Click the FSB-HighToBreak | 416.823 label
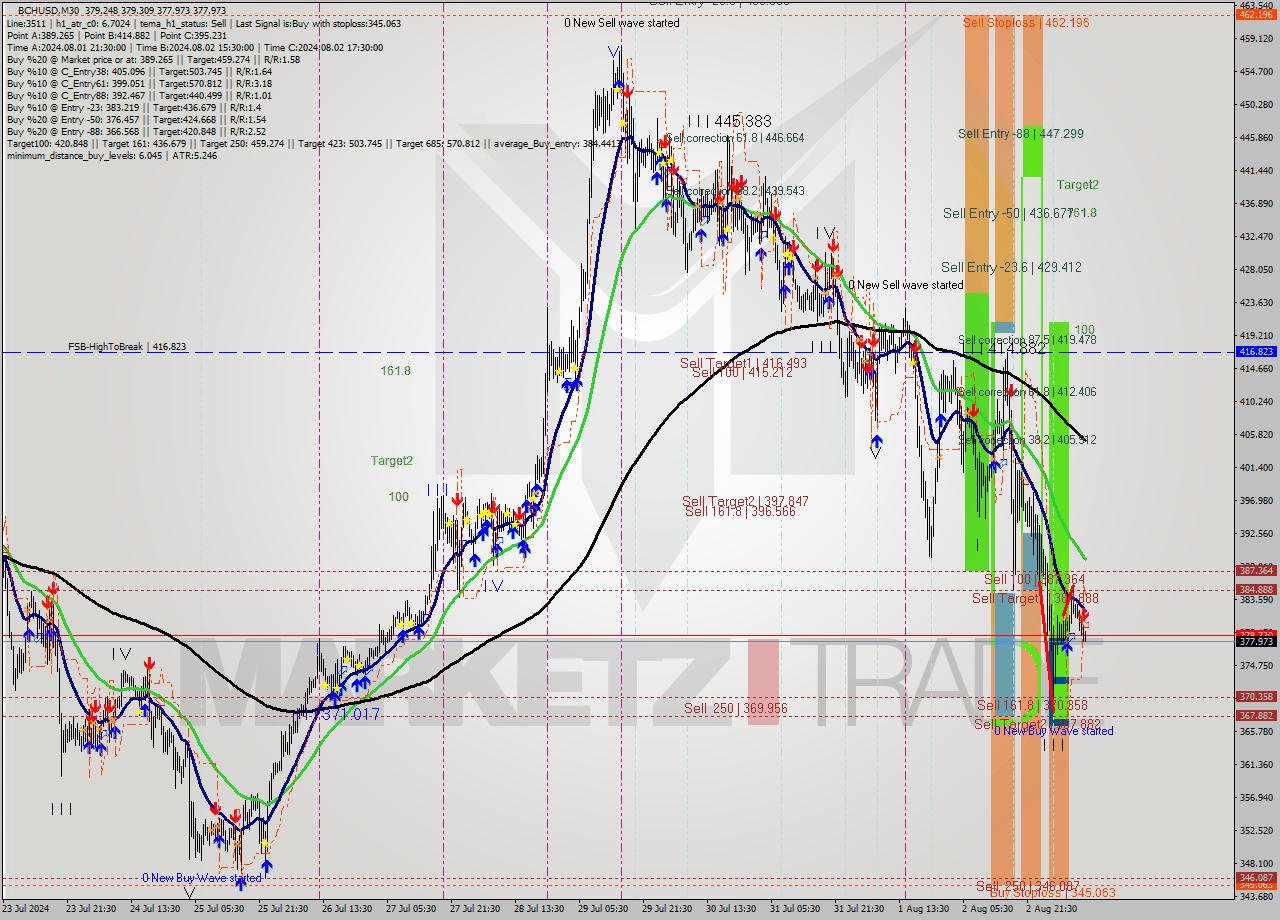This screenshot has height=920, width=1280. [x=127, y=346]
